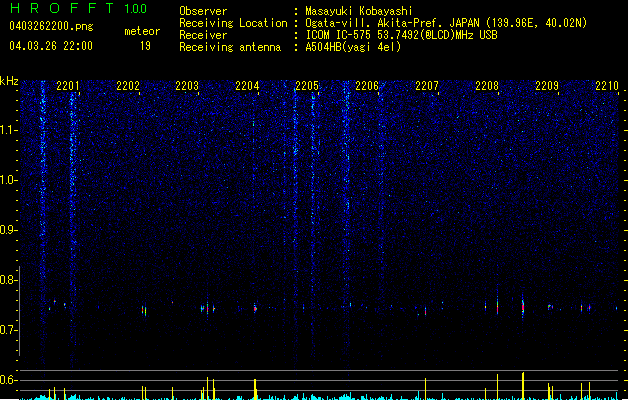This screenshot has width=629, height=400.
Task: Click the 'Receiving antenna' field label
Action: 230,47
